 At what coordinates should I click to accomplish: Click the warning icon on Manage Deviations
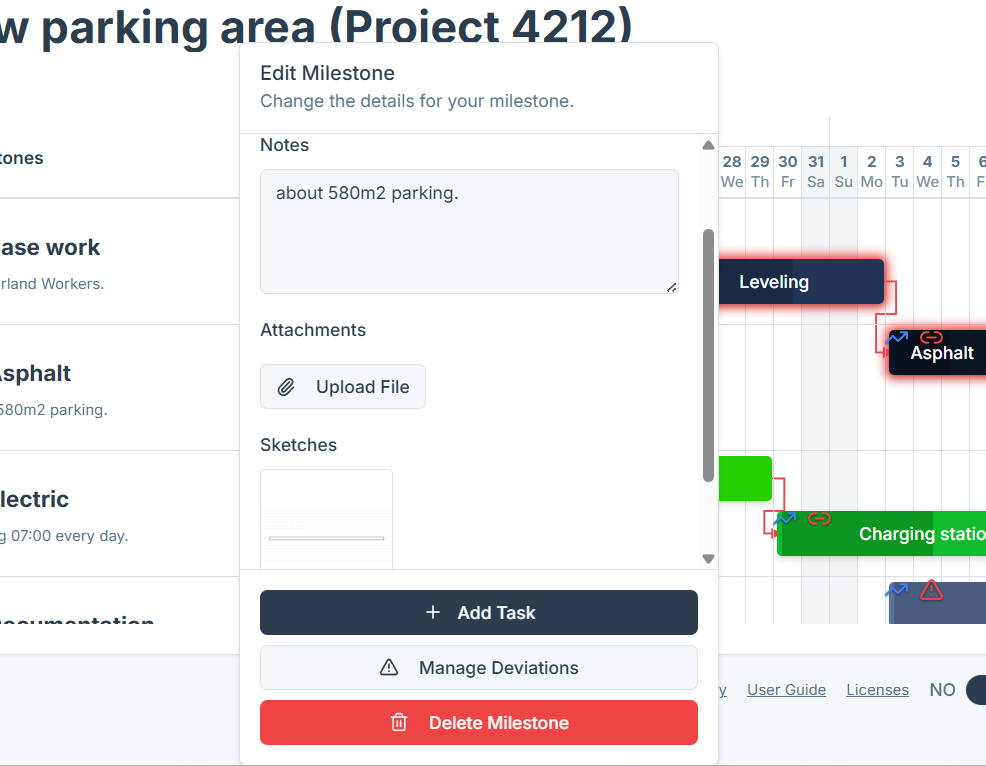tap(389, 667)
